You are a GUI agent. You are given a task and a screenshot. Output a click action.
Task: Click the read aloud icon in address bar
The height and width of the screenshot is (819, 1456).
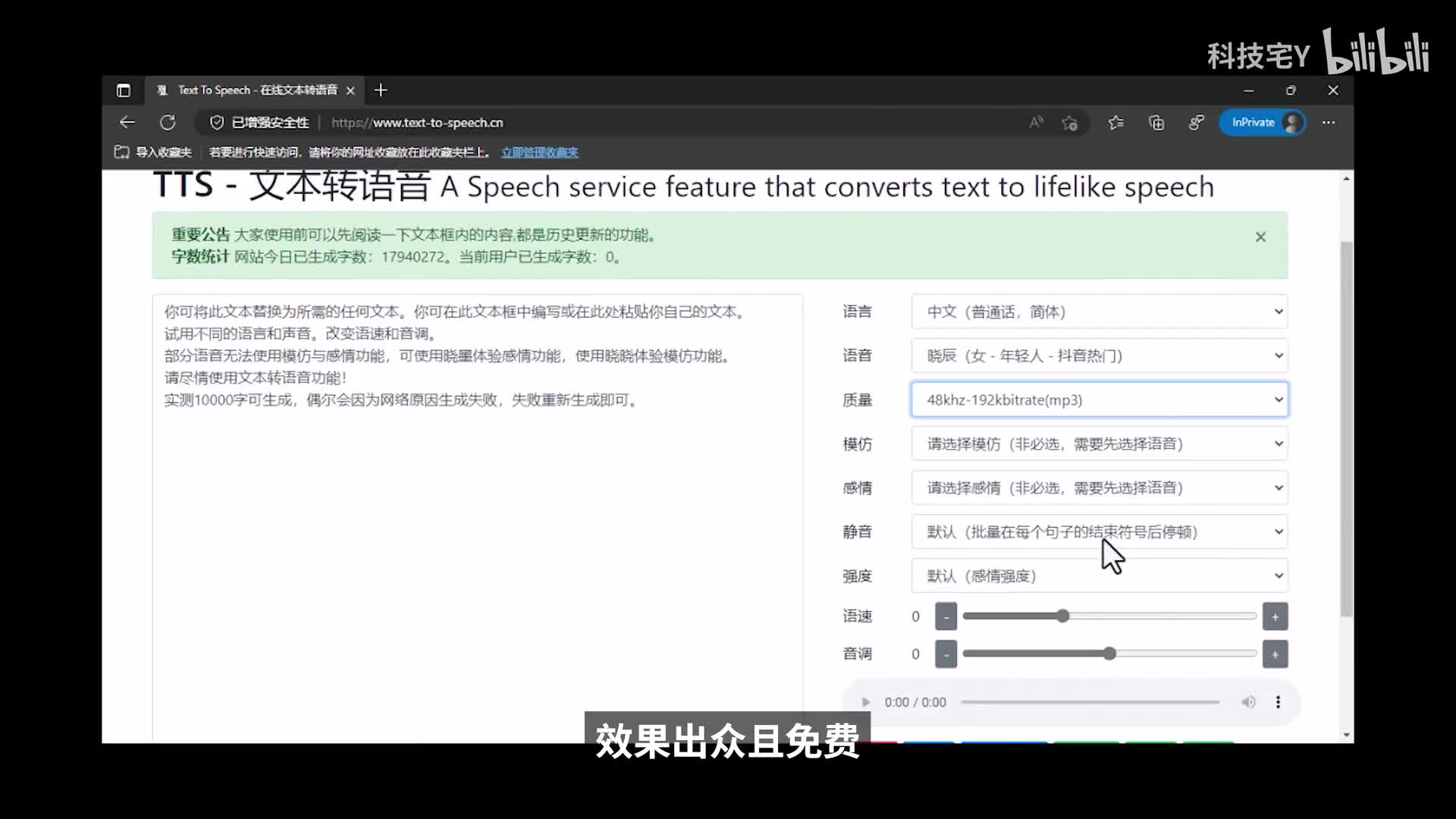click(1036, 122)
